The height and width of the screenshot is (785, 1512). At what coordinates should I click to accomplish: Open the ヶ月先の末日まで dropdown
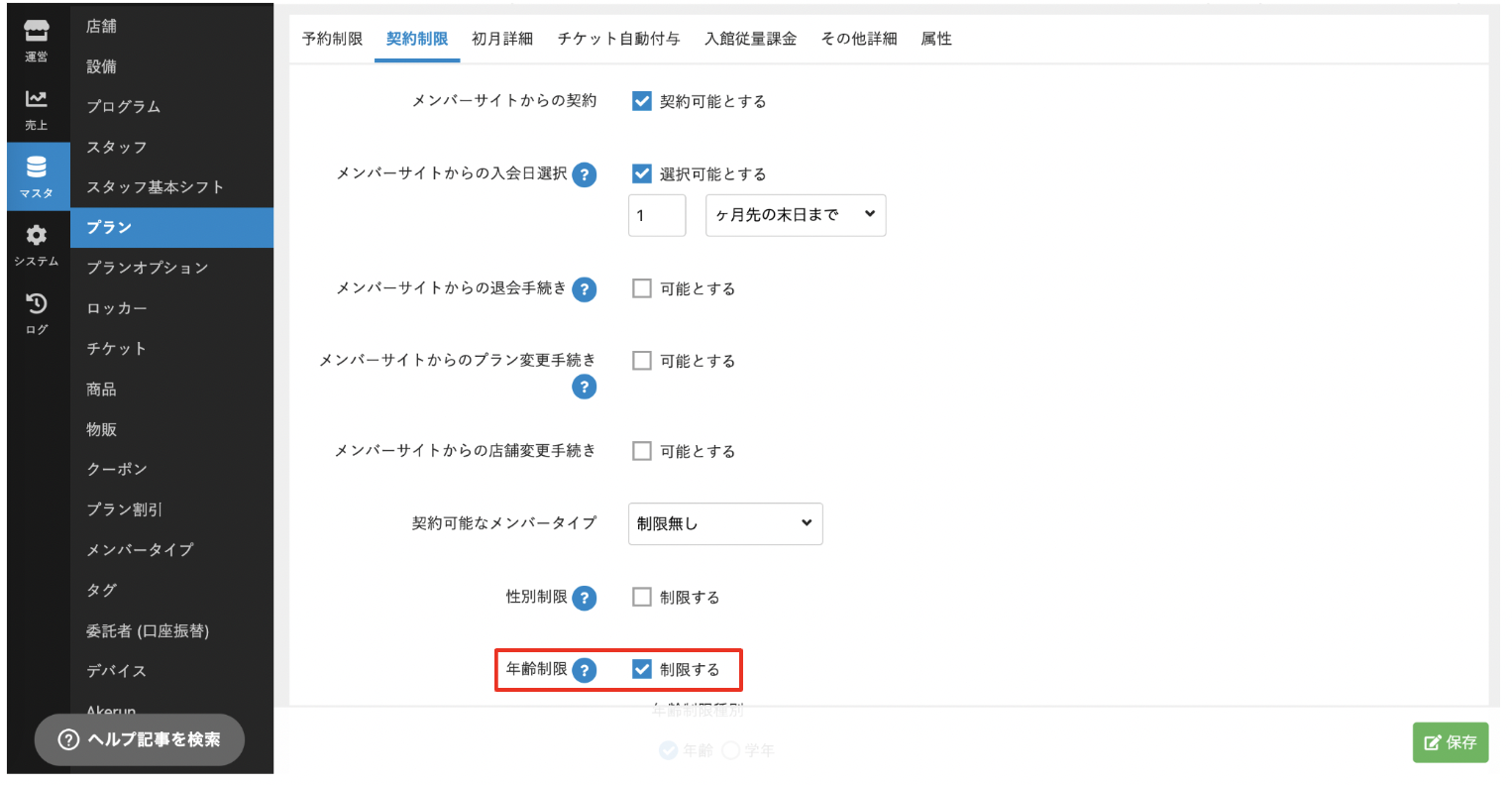click(795, 215)
